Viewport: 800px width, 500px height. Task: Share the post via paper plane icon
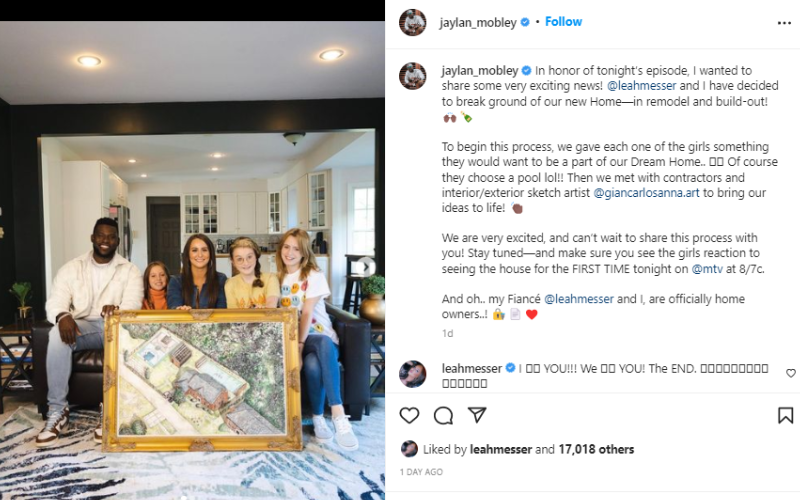[477, 415]
